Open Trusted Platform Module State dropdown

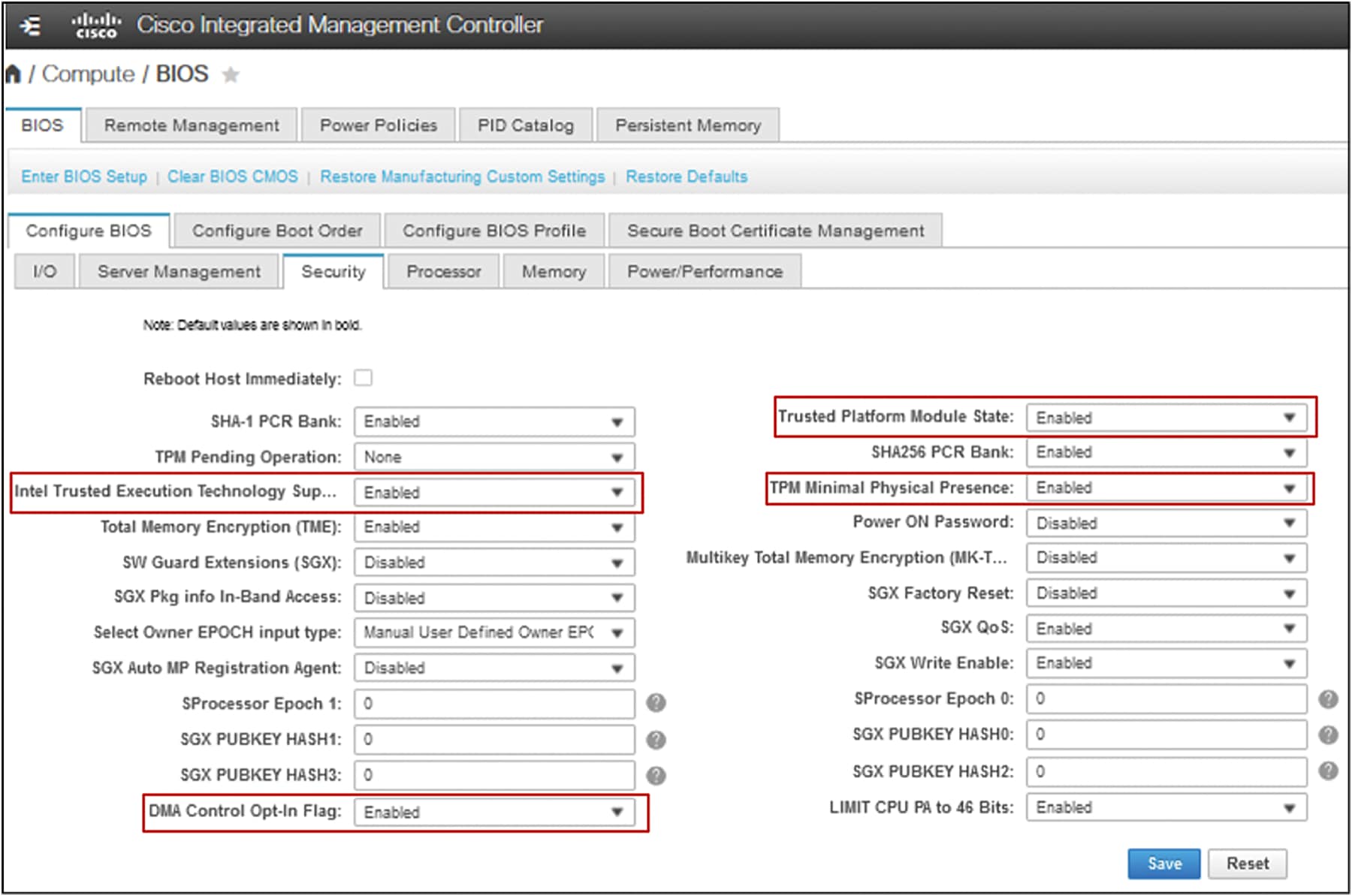1166,418
